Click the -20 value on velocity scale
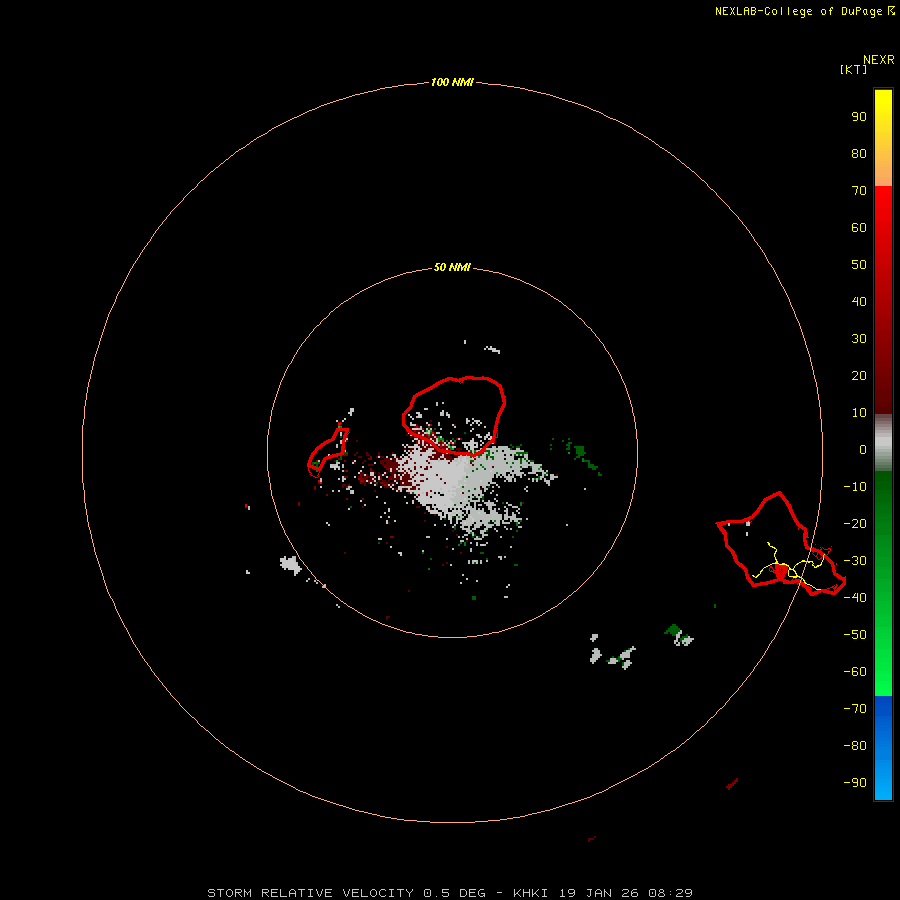This screenshot has width=900, height=900. pyautogui.click(x=855, y=523)
